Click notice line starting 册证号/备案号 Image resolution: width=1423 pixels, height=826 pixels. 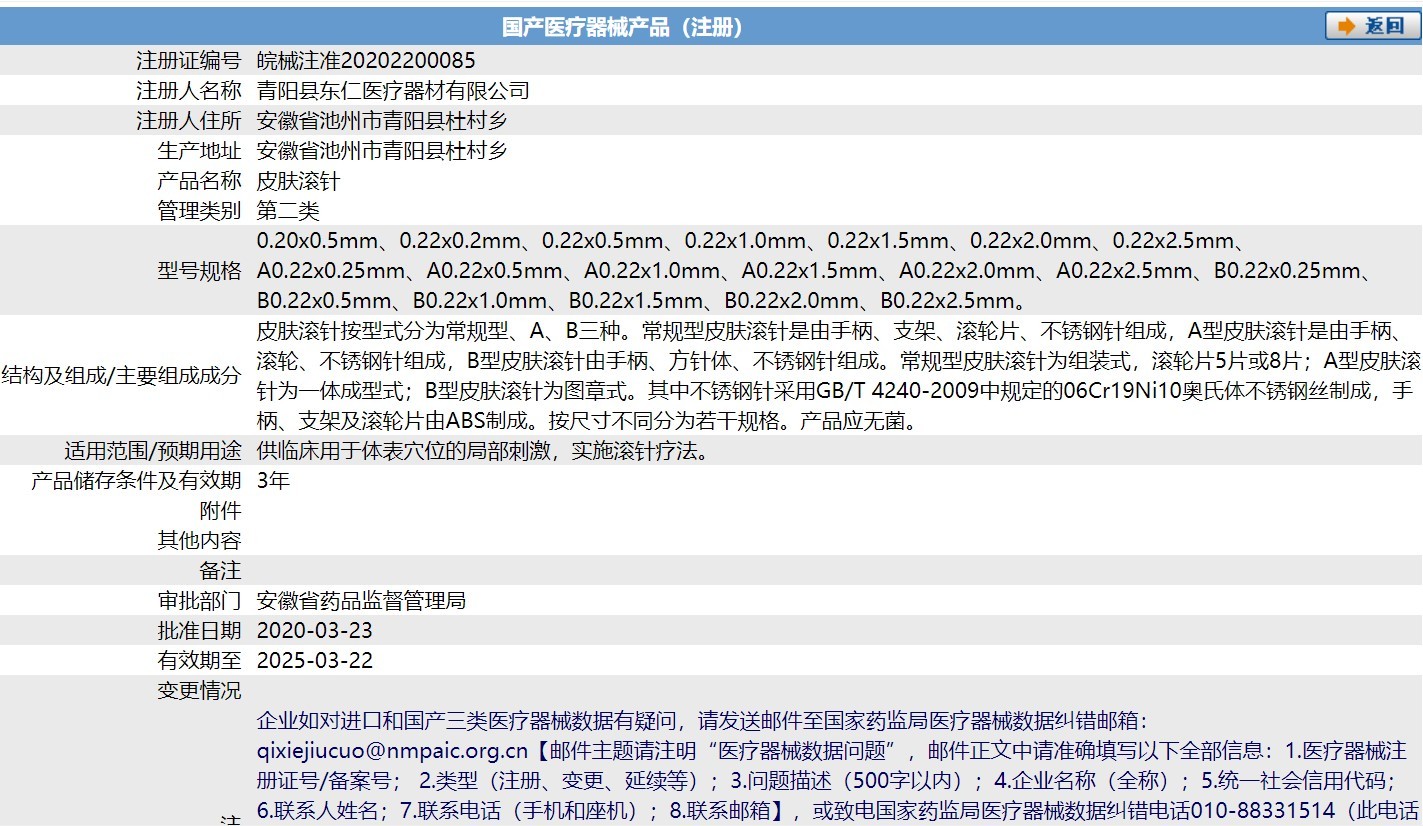[826, 780]
